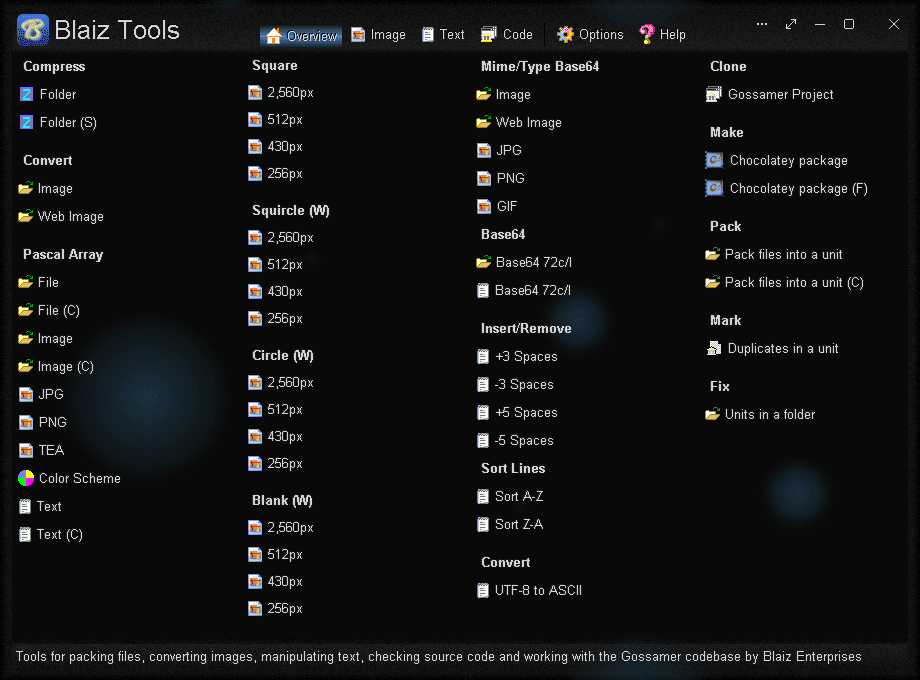Click the Mime/Type Base64 GIF picture icon
The image size is (920, 680).
tap(483, 207)
